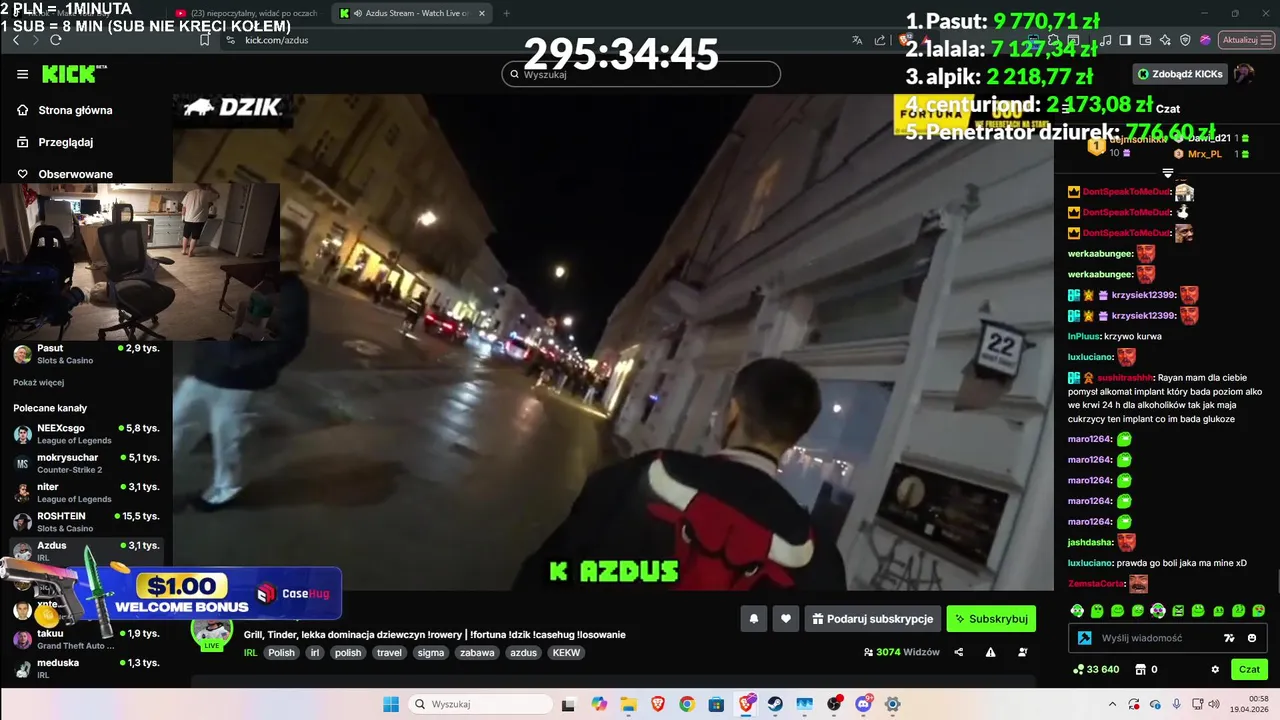Open the music playlist icon in browser toolbar
The height and width of the screenshot is (720, 1280).
pos(1106,40)
